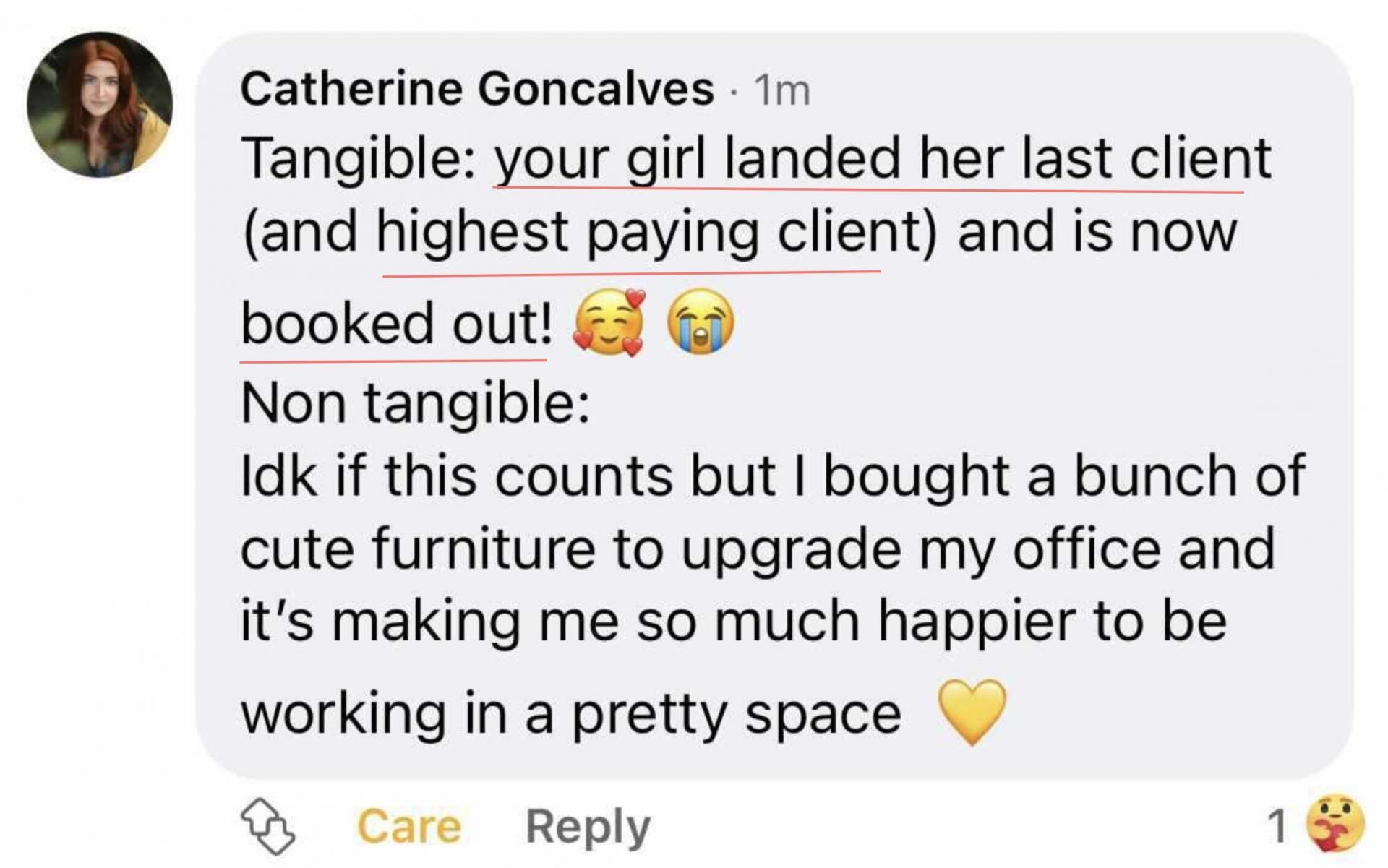Image resolution: width=1388 pixels, height=868 pixels.
Task: Click the "working in a pretty space" text
Action: [x=571, y=714]
